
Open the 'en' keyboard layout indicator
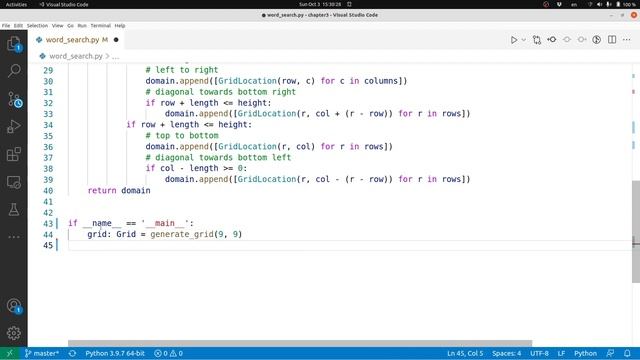(x=574, y=4)
